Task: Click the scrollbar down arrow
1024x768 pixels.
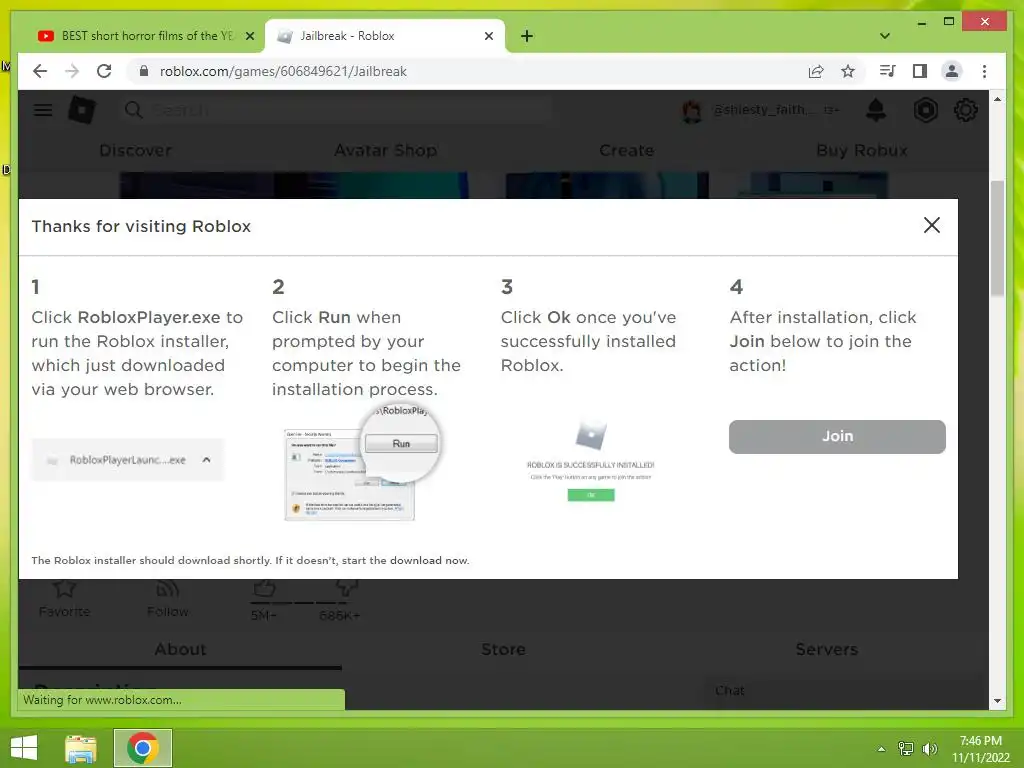Action: [997, 701]
